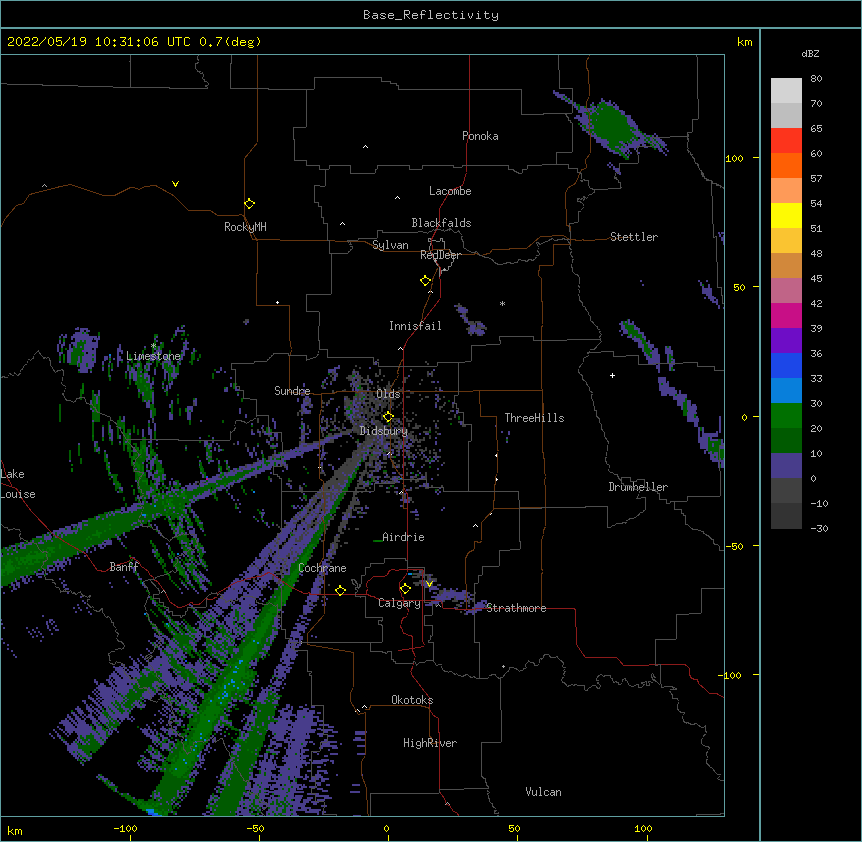
Task: Click the white asterisk marker east of Innisfail
Action: pos(502,303)
